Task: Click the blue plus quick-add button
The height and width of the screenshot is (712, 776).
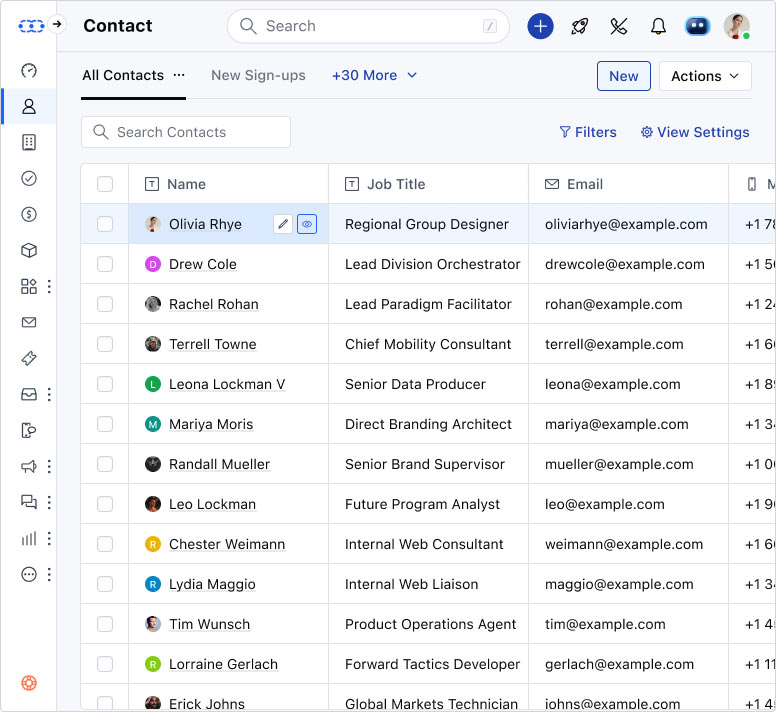Action: pos(540,27)
